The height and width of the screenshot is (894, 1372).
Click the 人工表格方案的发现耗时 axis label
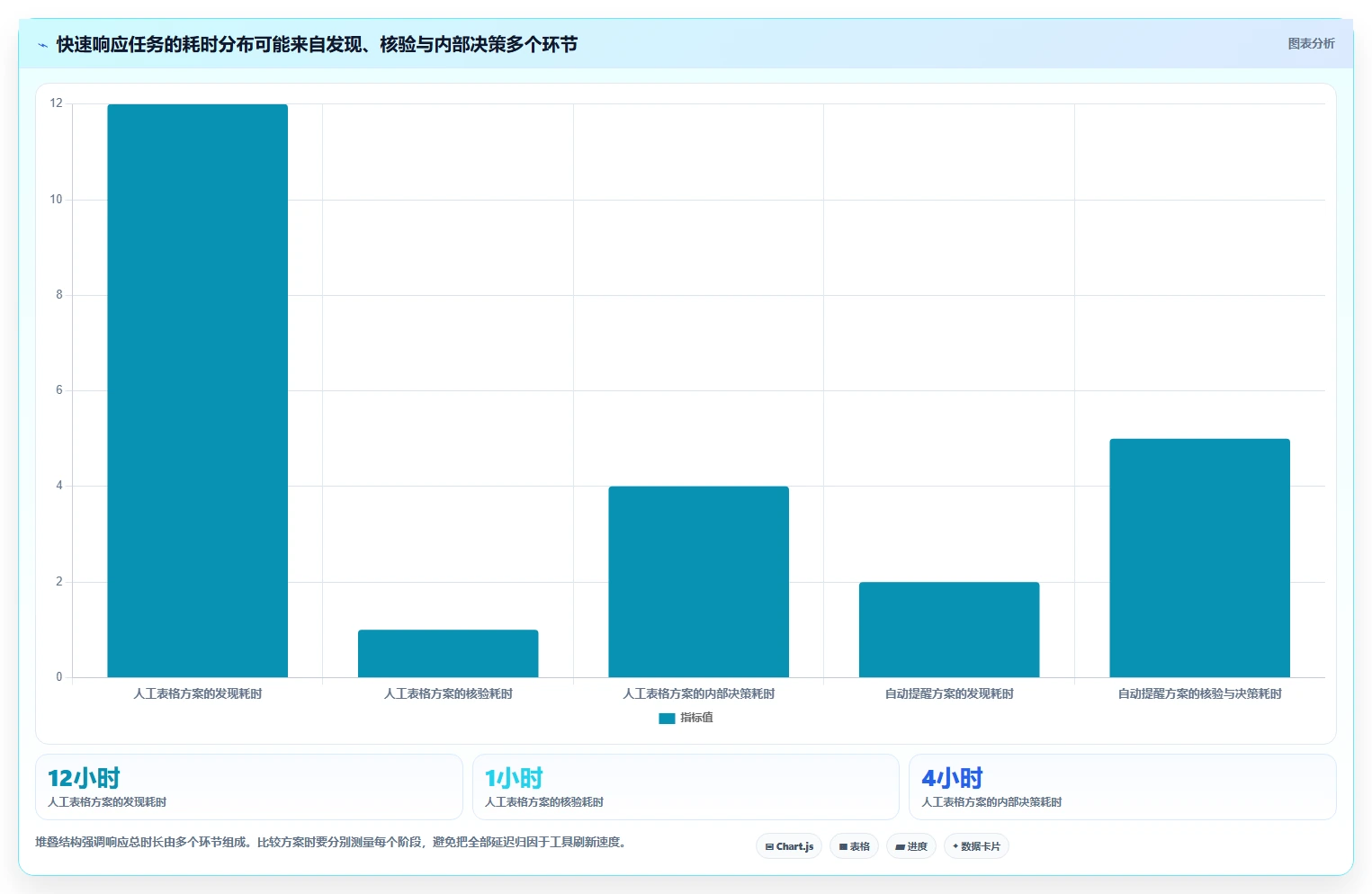click(x=198, y=693)
